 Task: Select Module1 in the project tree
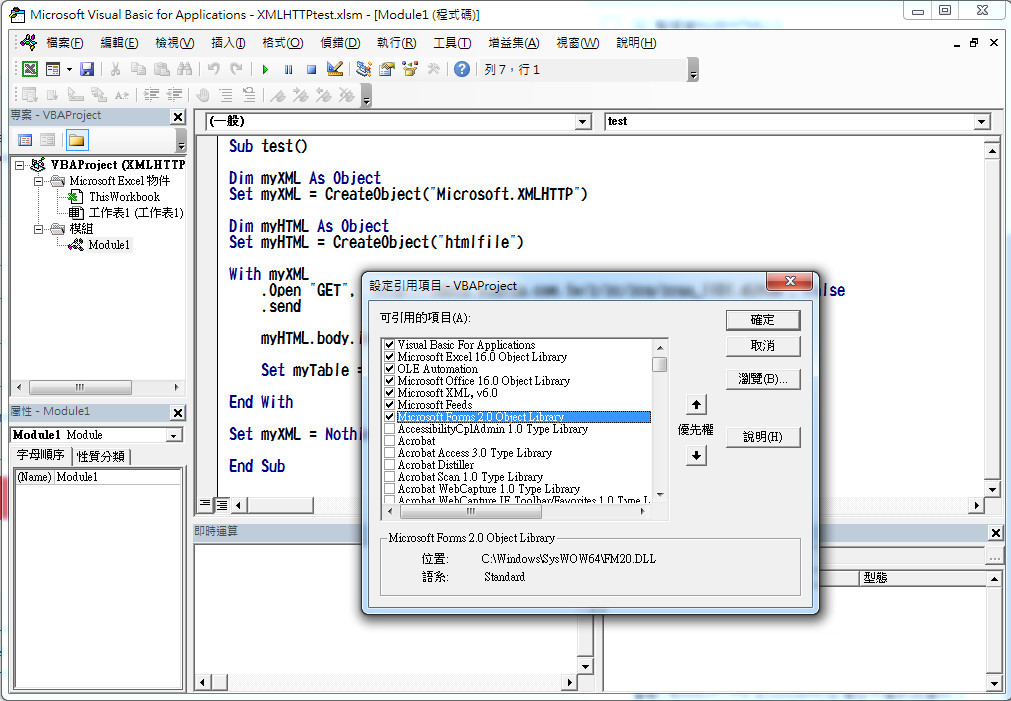(x=109, y=245)
